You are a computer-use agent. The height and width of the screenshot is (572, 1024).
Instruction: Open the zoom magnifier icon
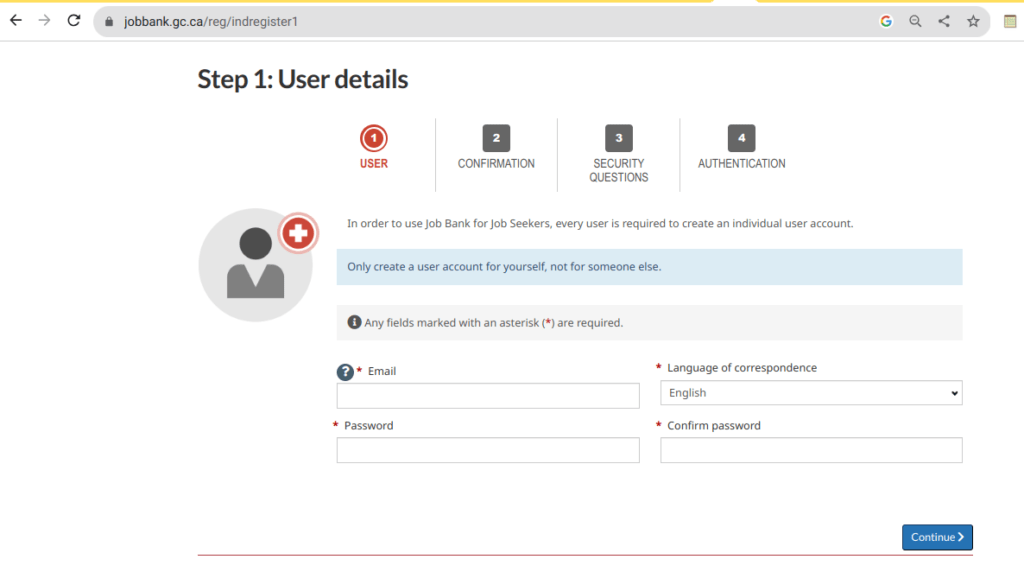915,21
